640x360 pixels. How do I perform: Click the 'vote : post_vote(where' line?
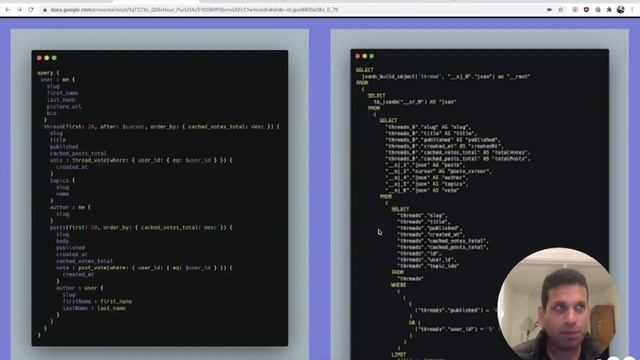pos(144,268)
